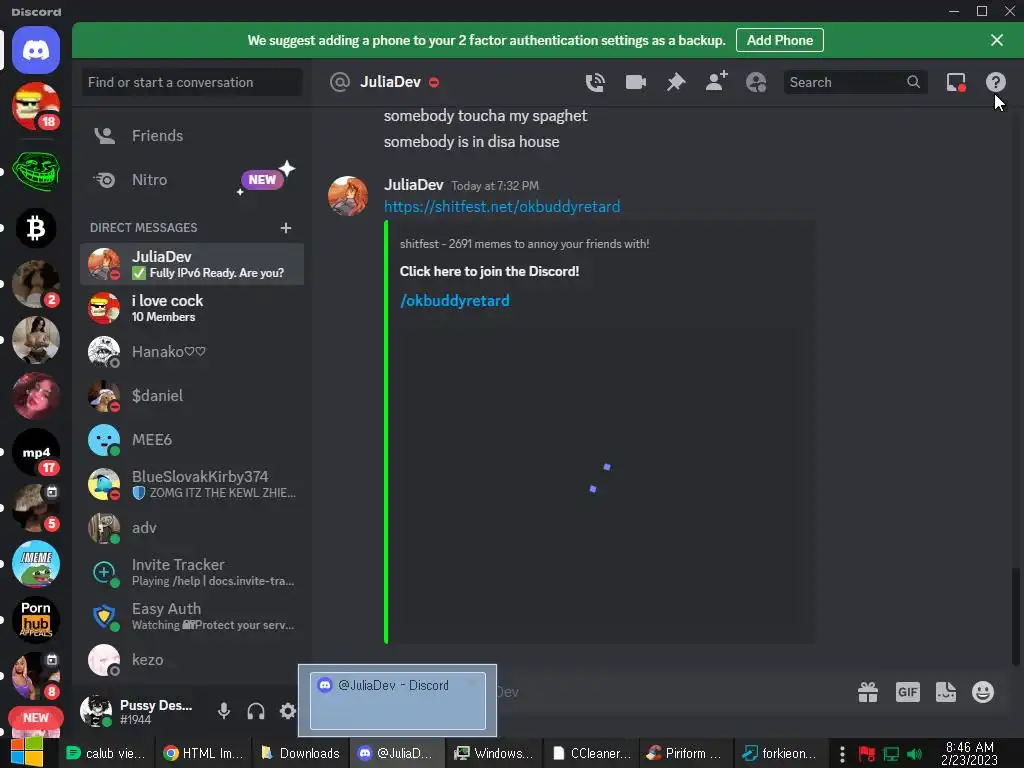The height and width of the screenshot is (768, 1024).
Task: Click Add Phone button in banner
Action: point(780,40)
